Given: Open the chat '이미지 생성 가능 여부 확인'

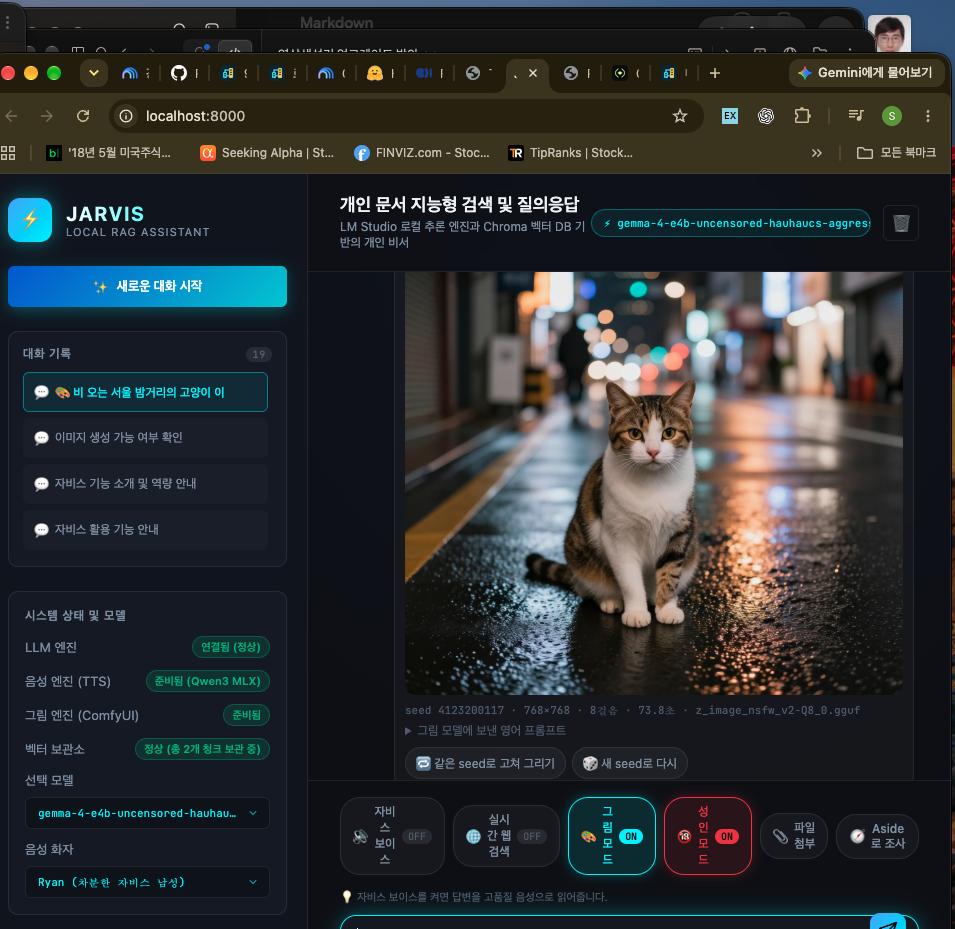Looking at the screenshot, I should tap(145, 437).
